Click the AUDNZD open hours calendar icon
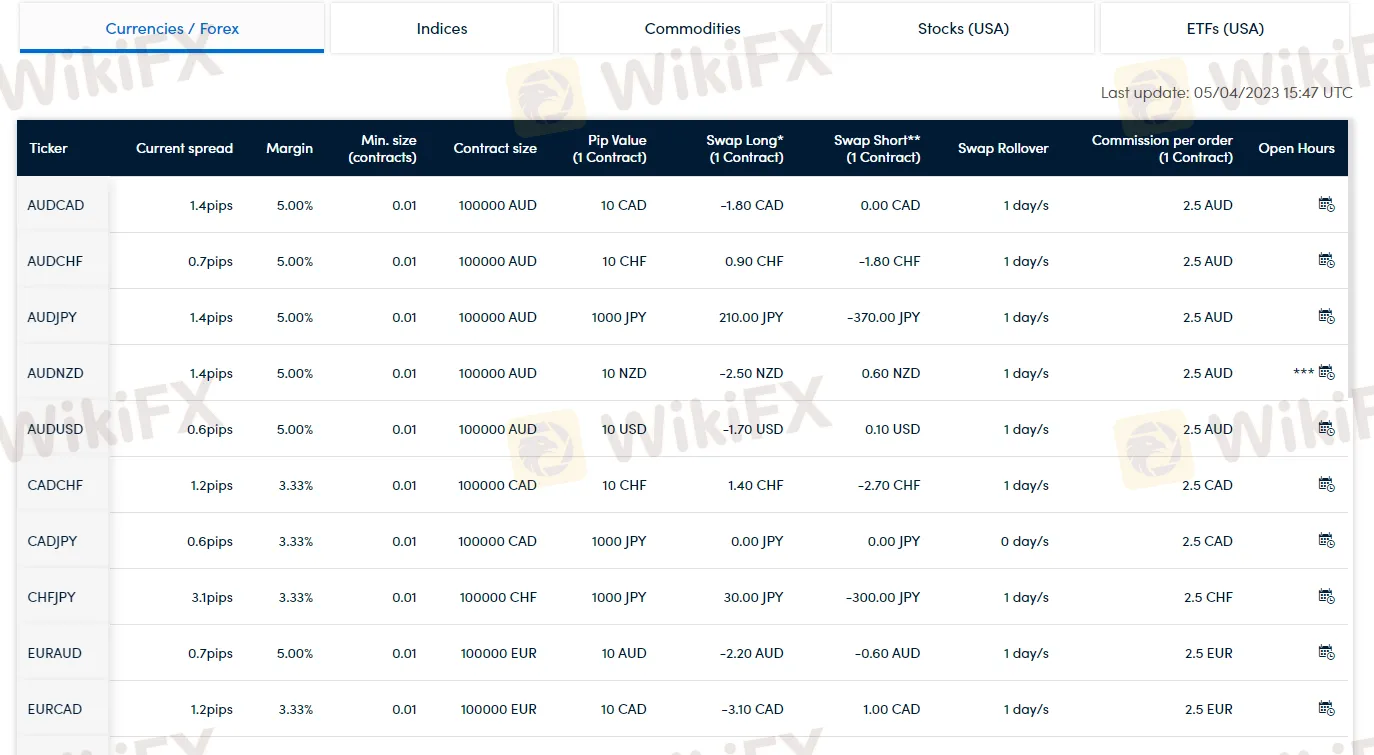The height and width of the screenshot is (755, 1374). click(1326, 373)
